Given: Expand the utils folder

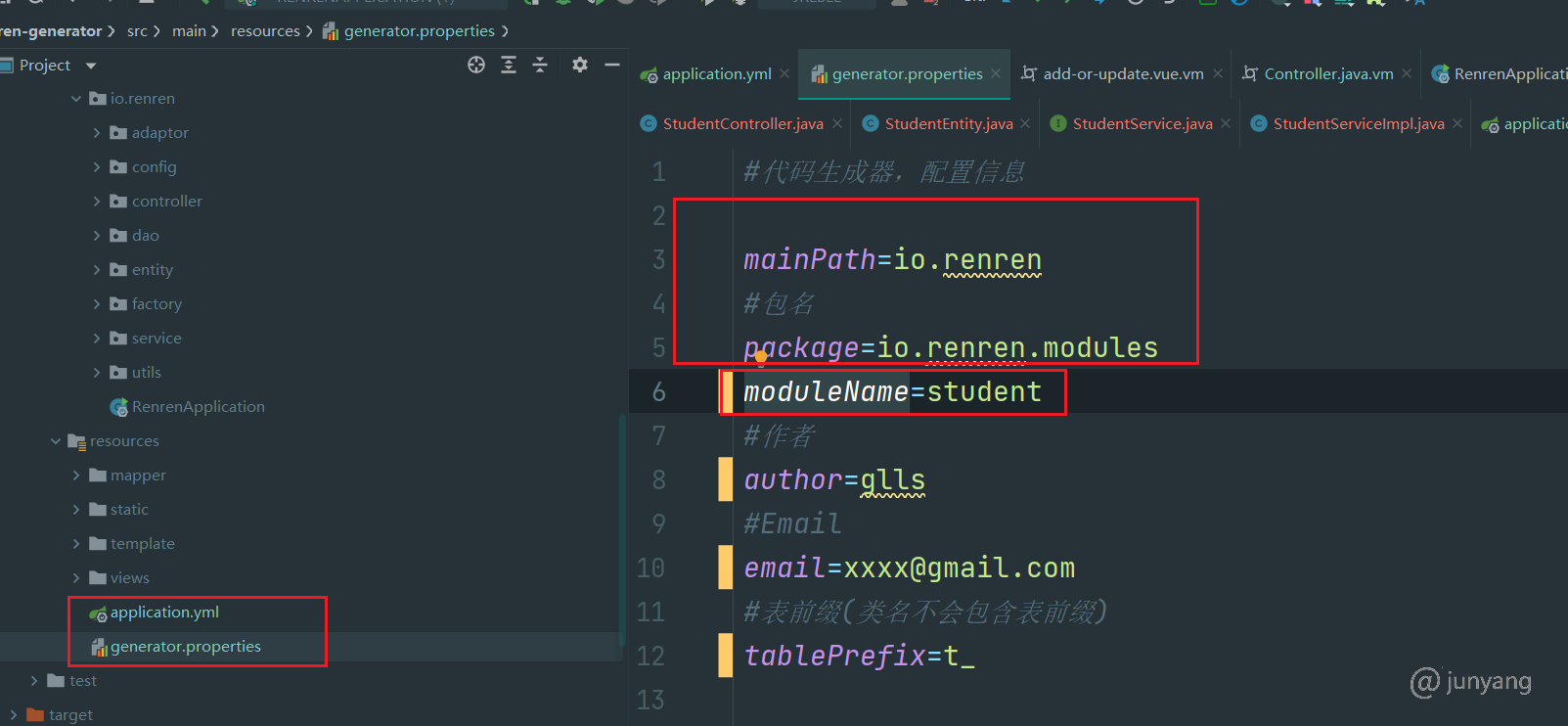Looking at the screenshot, I should pyautogui.click(x=97, y=373).
